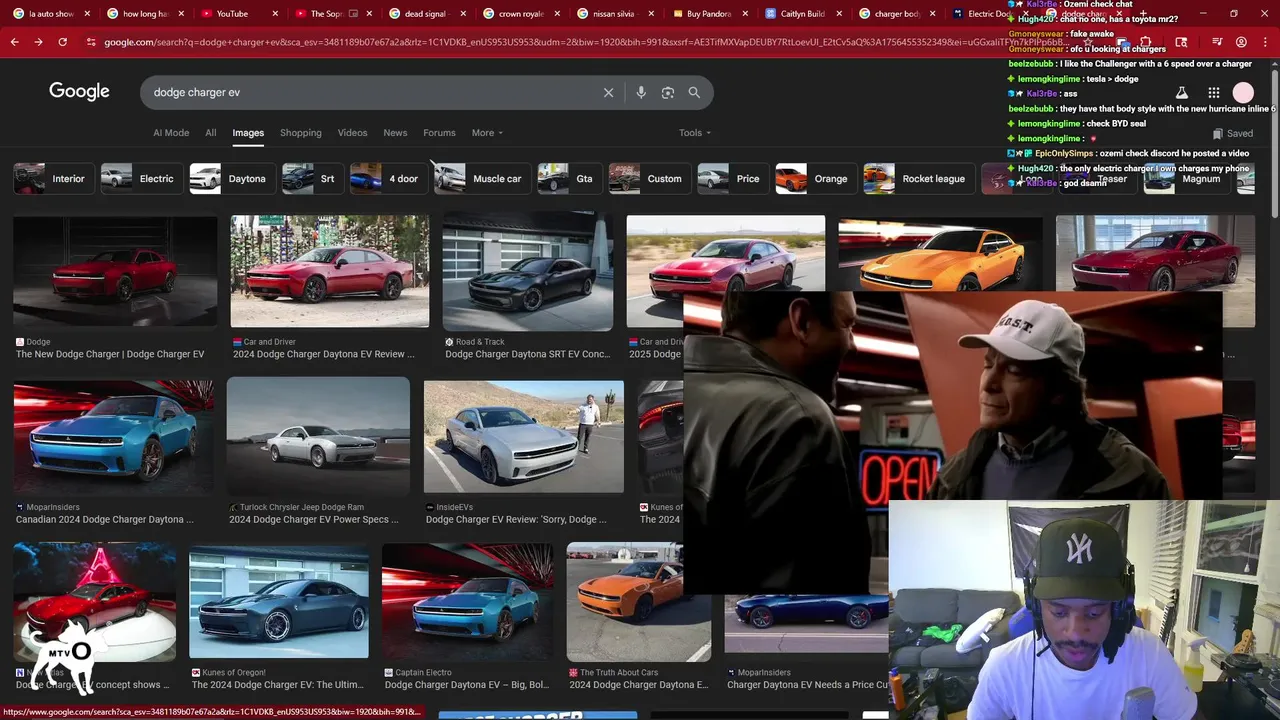Filter images by the 4 door chip

click(388, 179)
